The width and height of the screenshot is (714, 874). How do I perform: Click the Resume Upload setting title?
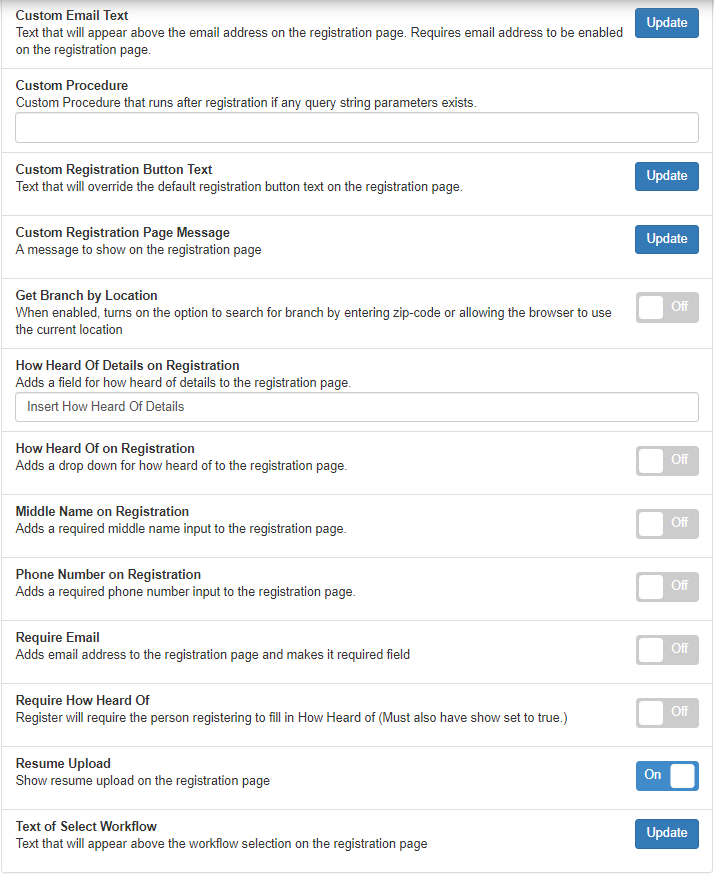tap(63, 764)
